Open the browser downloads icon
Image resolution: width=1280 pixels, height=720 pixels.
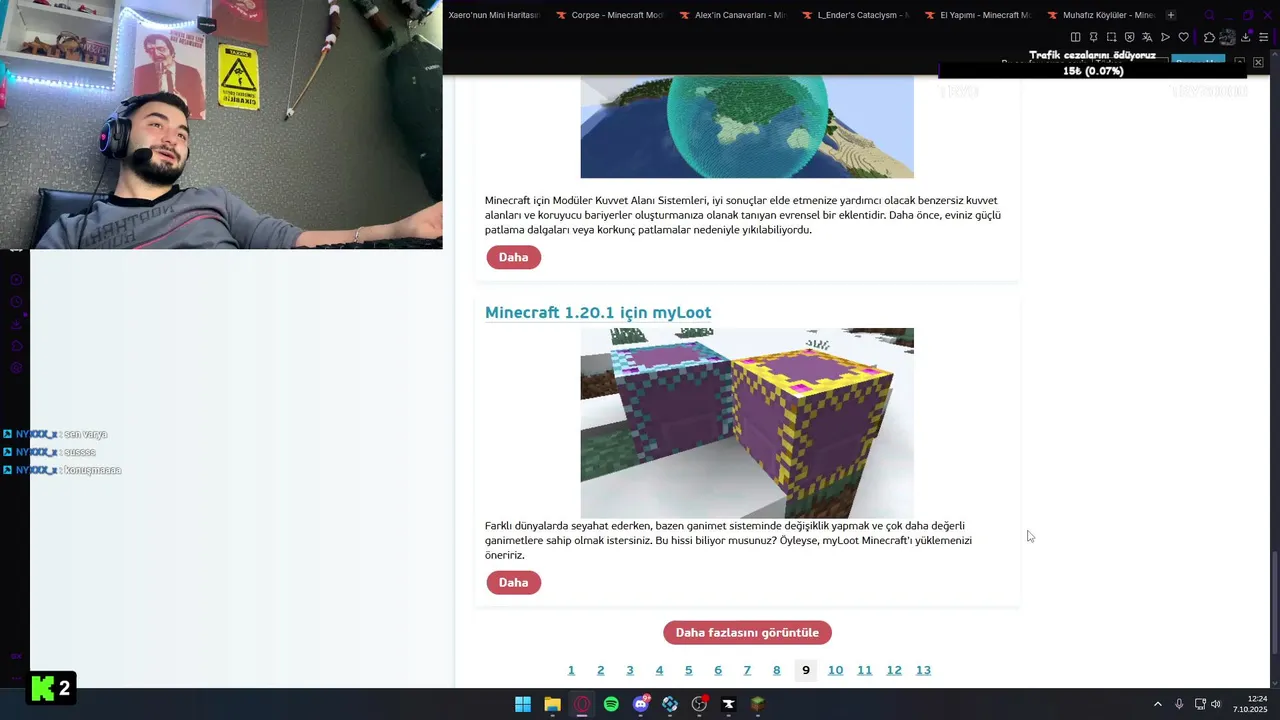(1246, 37)
